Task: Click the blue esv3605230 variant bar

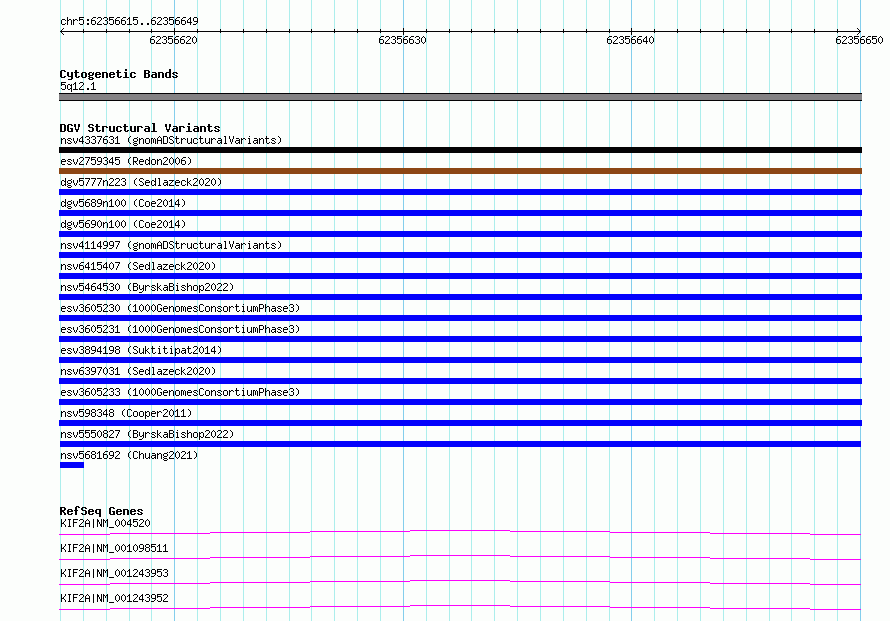Action: pyautogui.click(x=460, y=318)
